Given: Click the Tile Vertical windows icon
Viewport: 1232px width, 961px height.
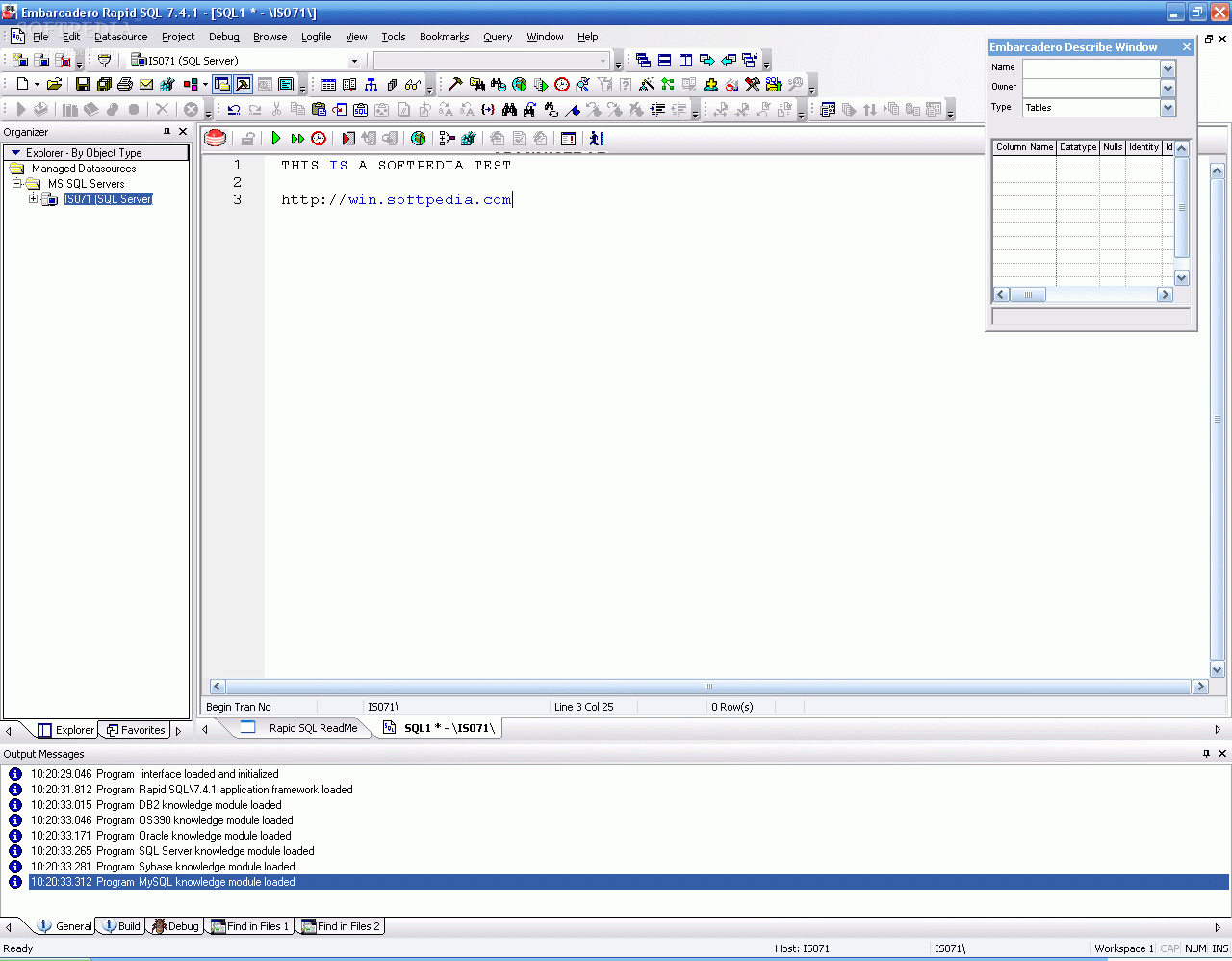Looking at the screenshot, I should click(685, 60).
